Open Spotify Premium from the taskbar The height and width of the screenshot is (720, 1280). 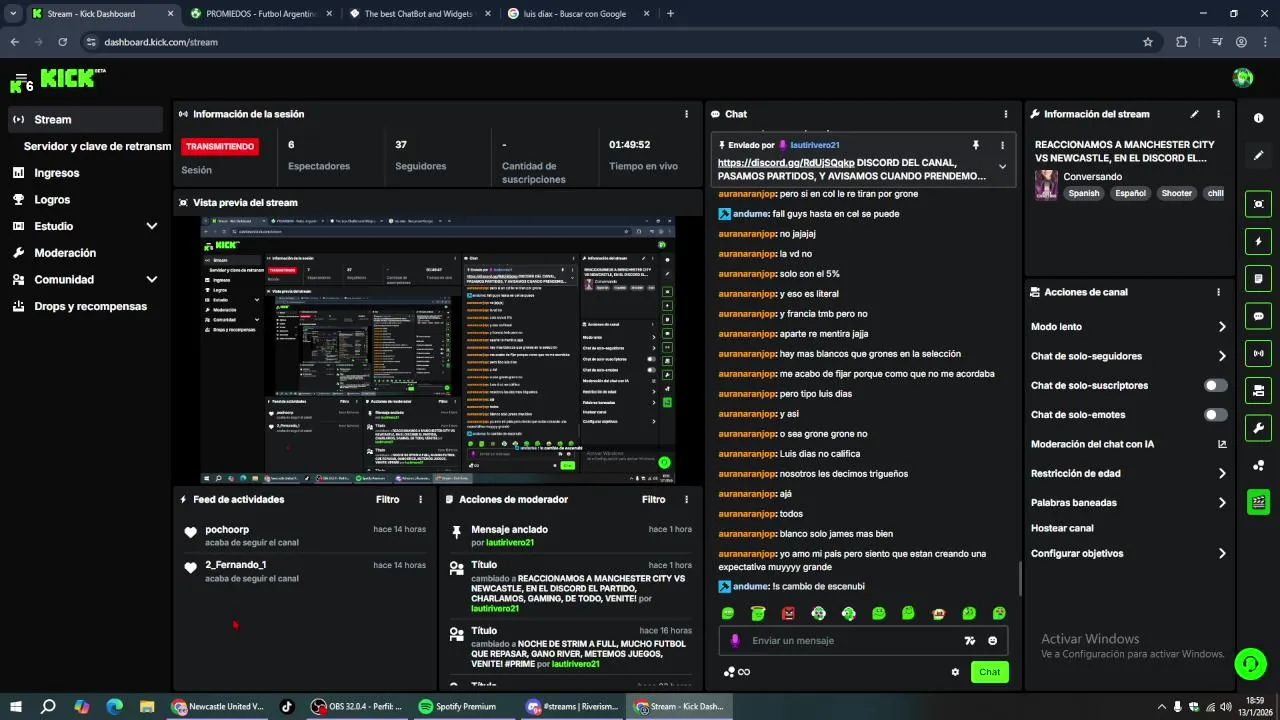pyautogui.click(x=459, y=706)
